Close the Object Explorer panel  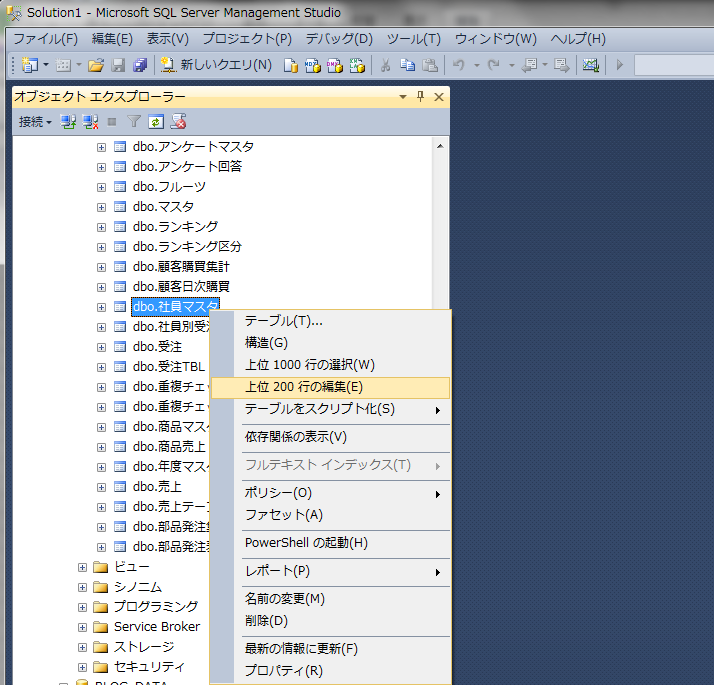pyautogui.click(x=439, y=97)
